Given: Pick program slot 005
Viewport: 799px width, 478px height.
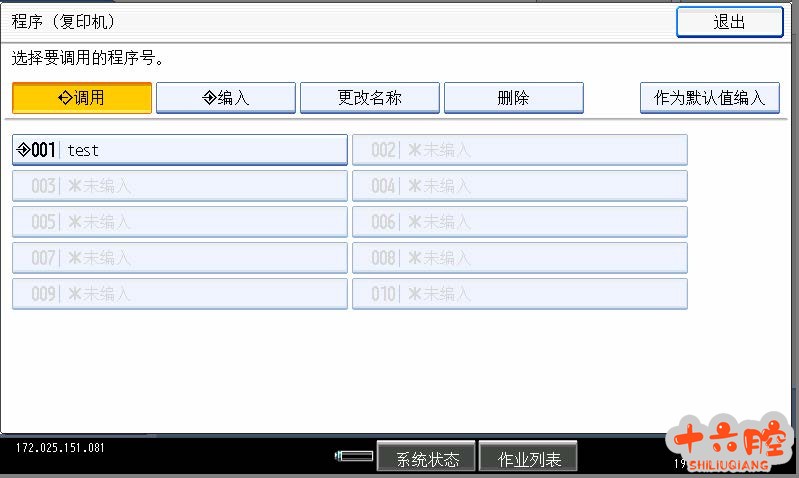Looking at the screenshot, I should pyautogui.click(x=180, y=222).
